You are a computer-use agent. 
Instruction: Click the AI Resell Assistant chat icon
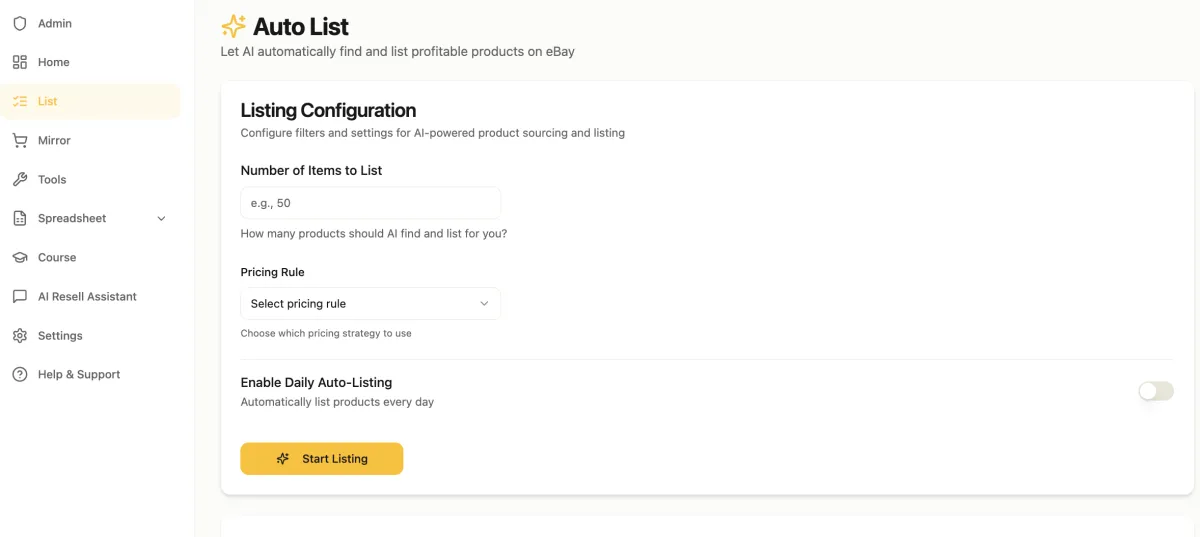click(20, 296)
